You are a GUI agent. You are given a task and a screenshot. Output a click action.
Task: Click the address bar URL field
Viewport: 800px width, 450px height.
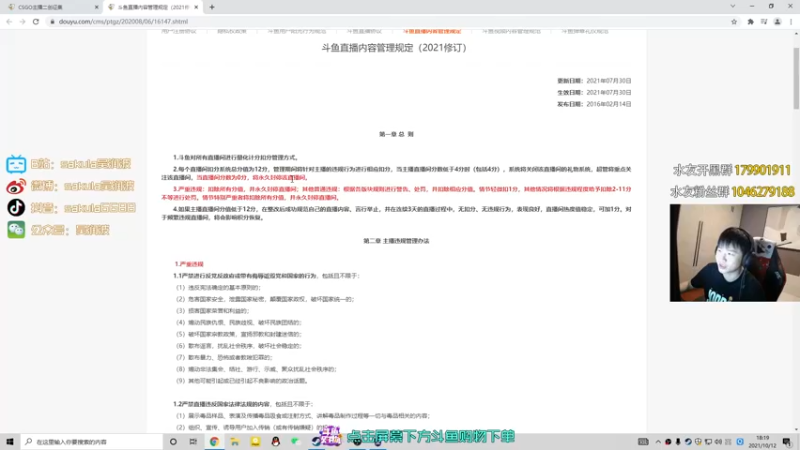coord(393,21)
